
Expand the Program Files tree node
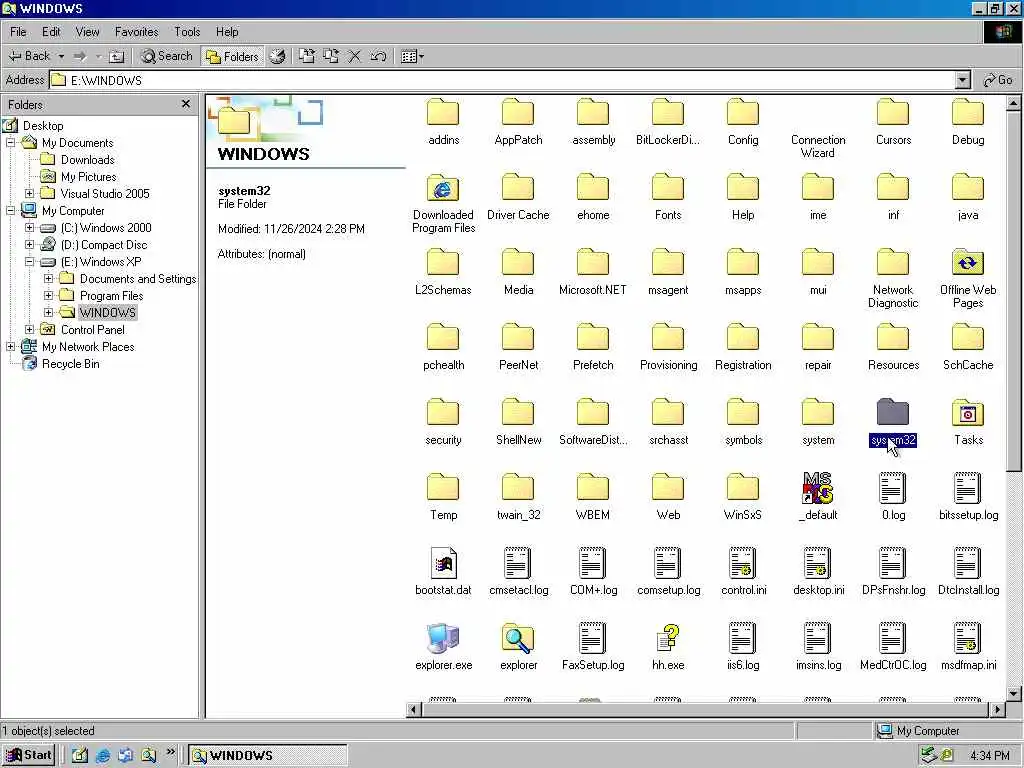click(48, 295)
